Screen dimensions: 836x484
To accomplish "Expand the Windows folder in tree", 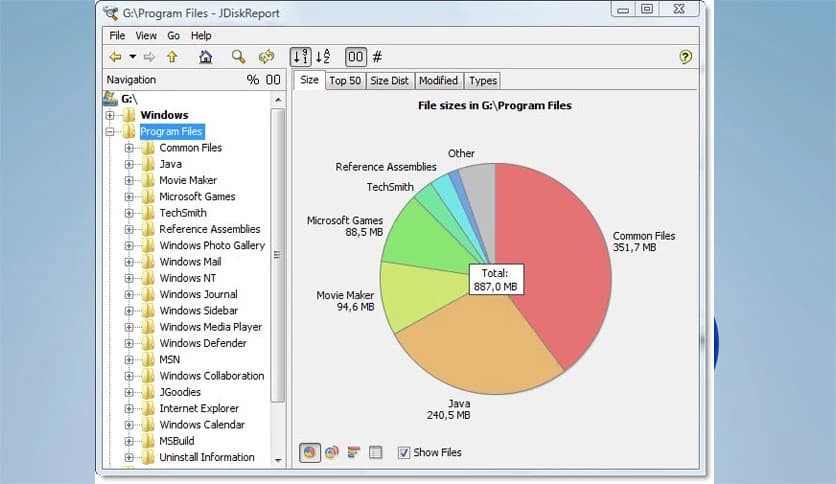I will (109, 115).
